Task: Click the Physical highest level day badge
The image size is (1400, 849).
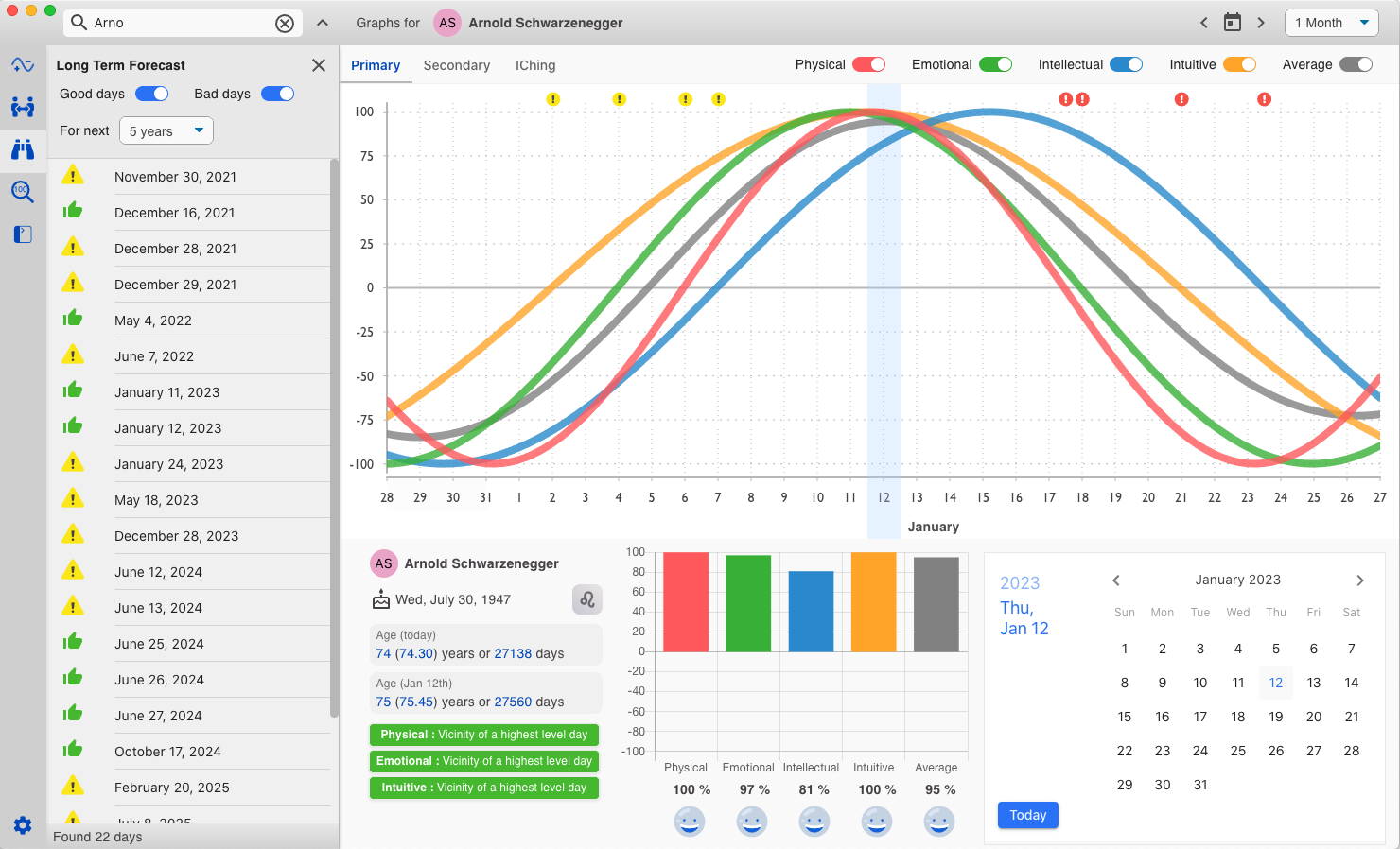Action: tap(484, 735)
